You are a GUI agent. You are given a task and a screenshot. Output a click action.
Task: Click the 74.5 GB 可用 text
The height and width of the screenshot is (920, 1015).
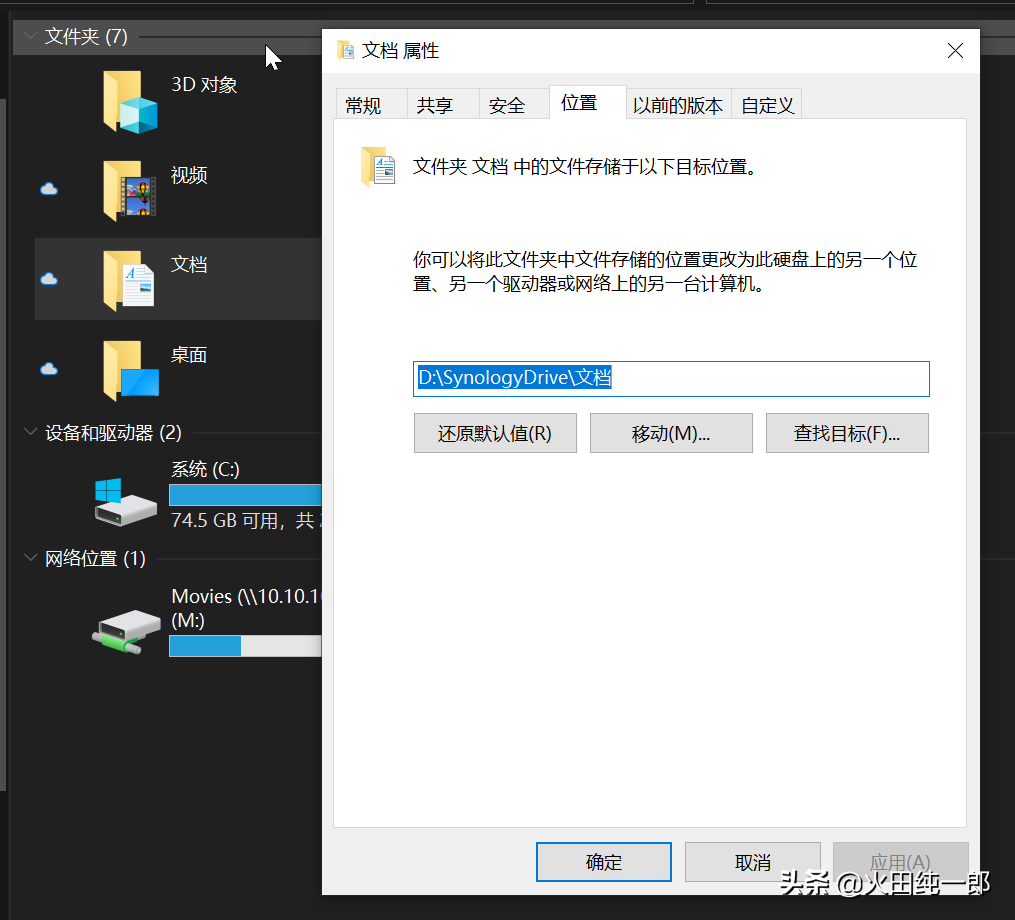tap(225, 521)
